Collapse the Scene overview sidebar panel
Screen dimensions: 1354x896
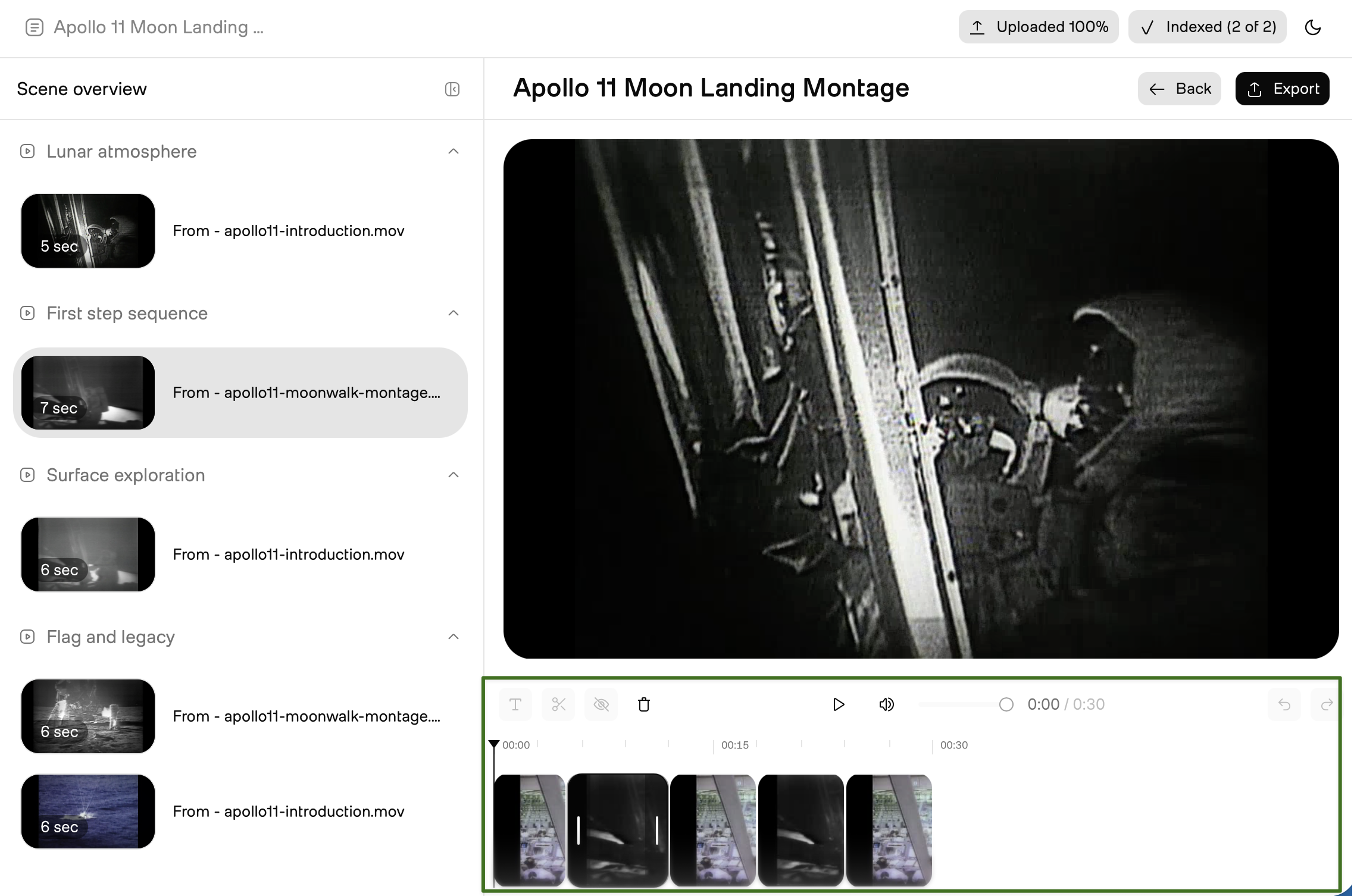coord(452,89)
